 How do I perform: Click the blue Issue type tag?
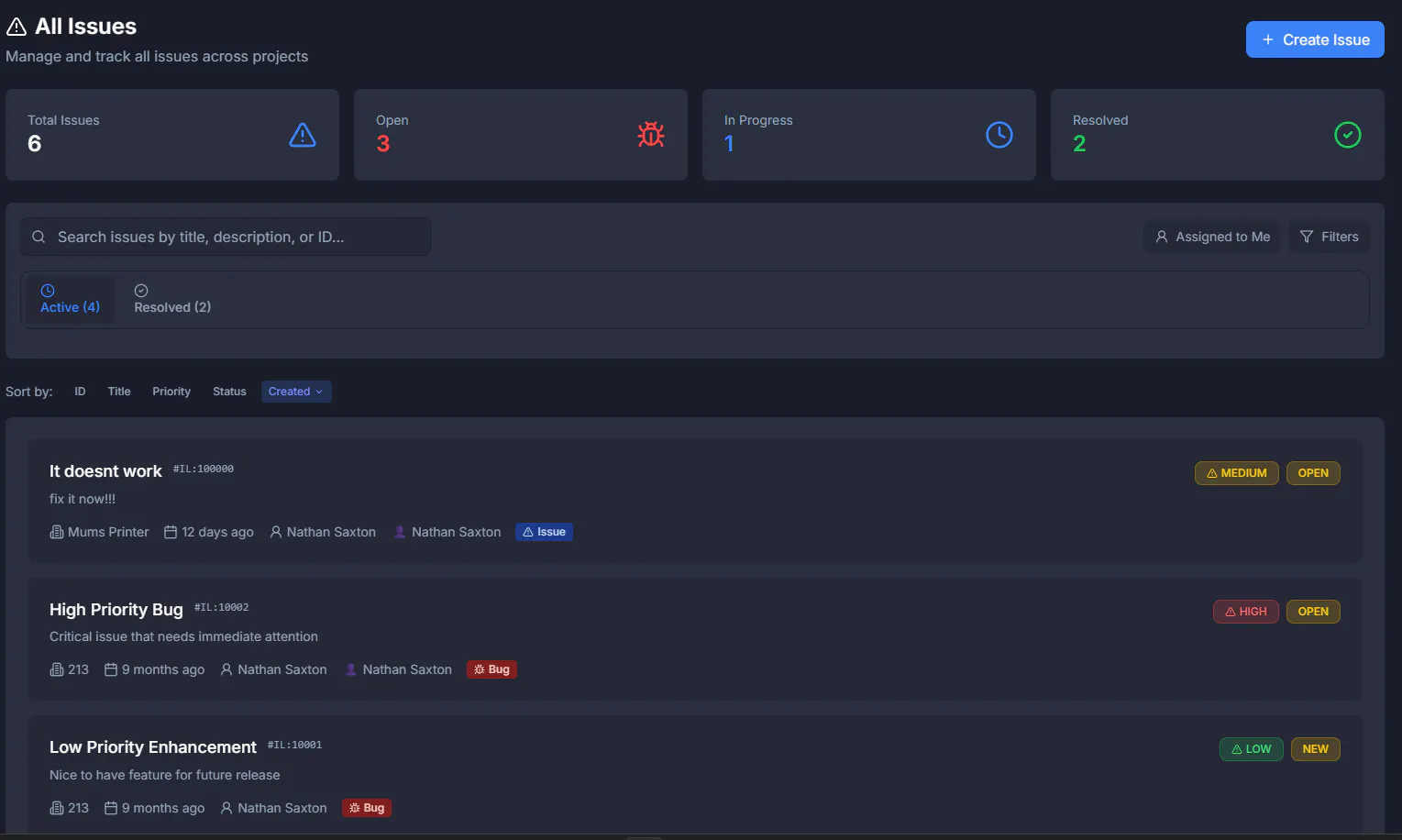544,532
